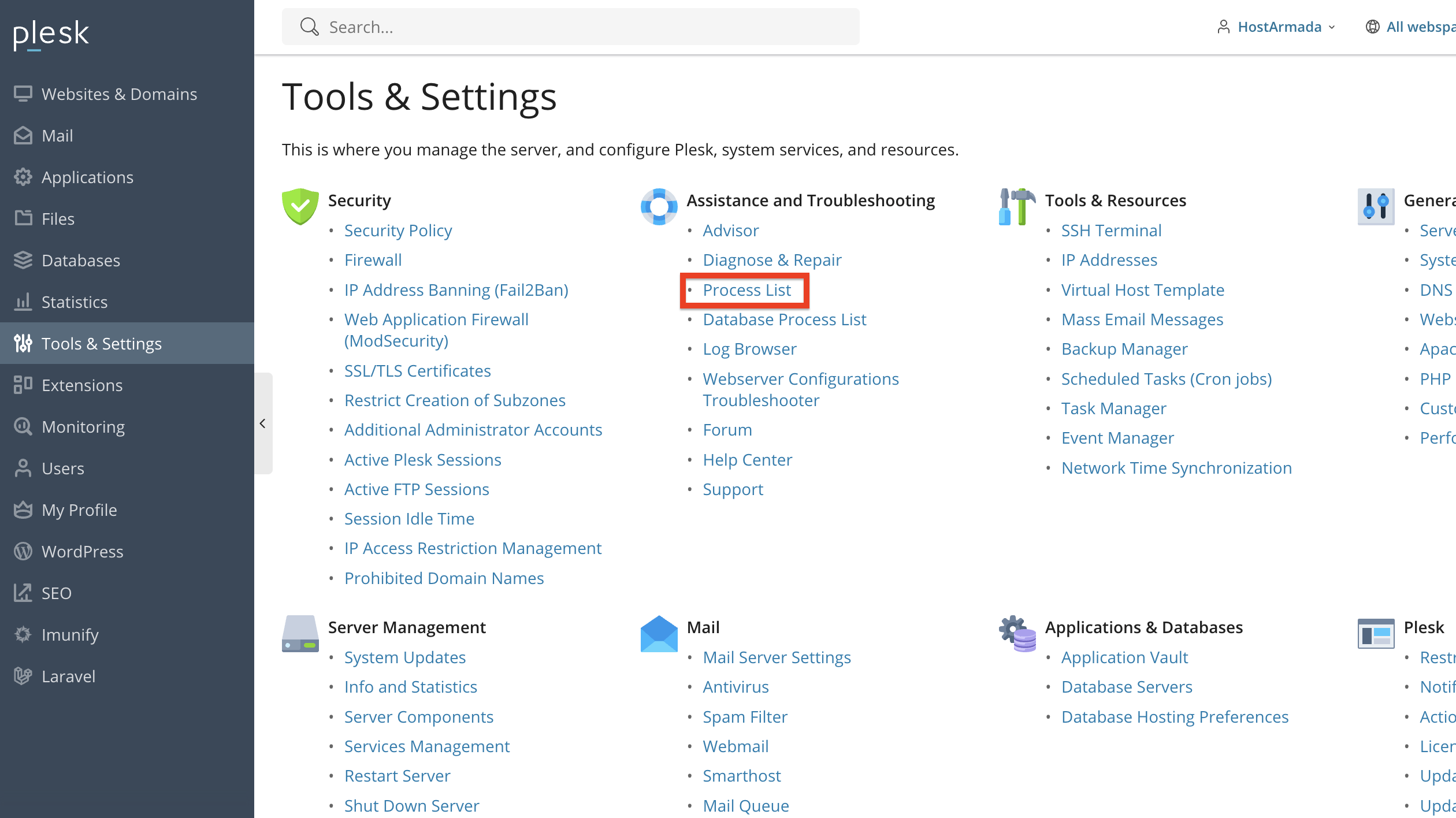Click inside the Search field

(571, 27)
